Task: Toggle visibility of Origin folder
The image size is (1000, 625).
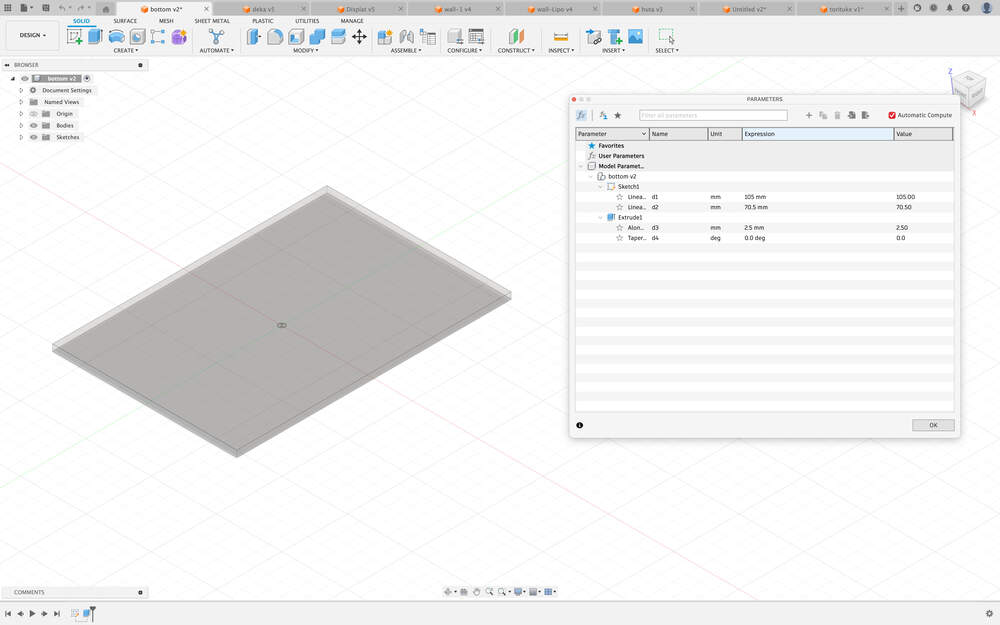Action: click(x=34, y=114)
